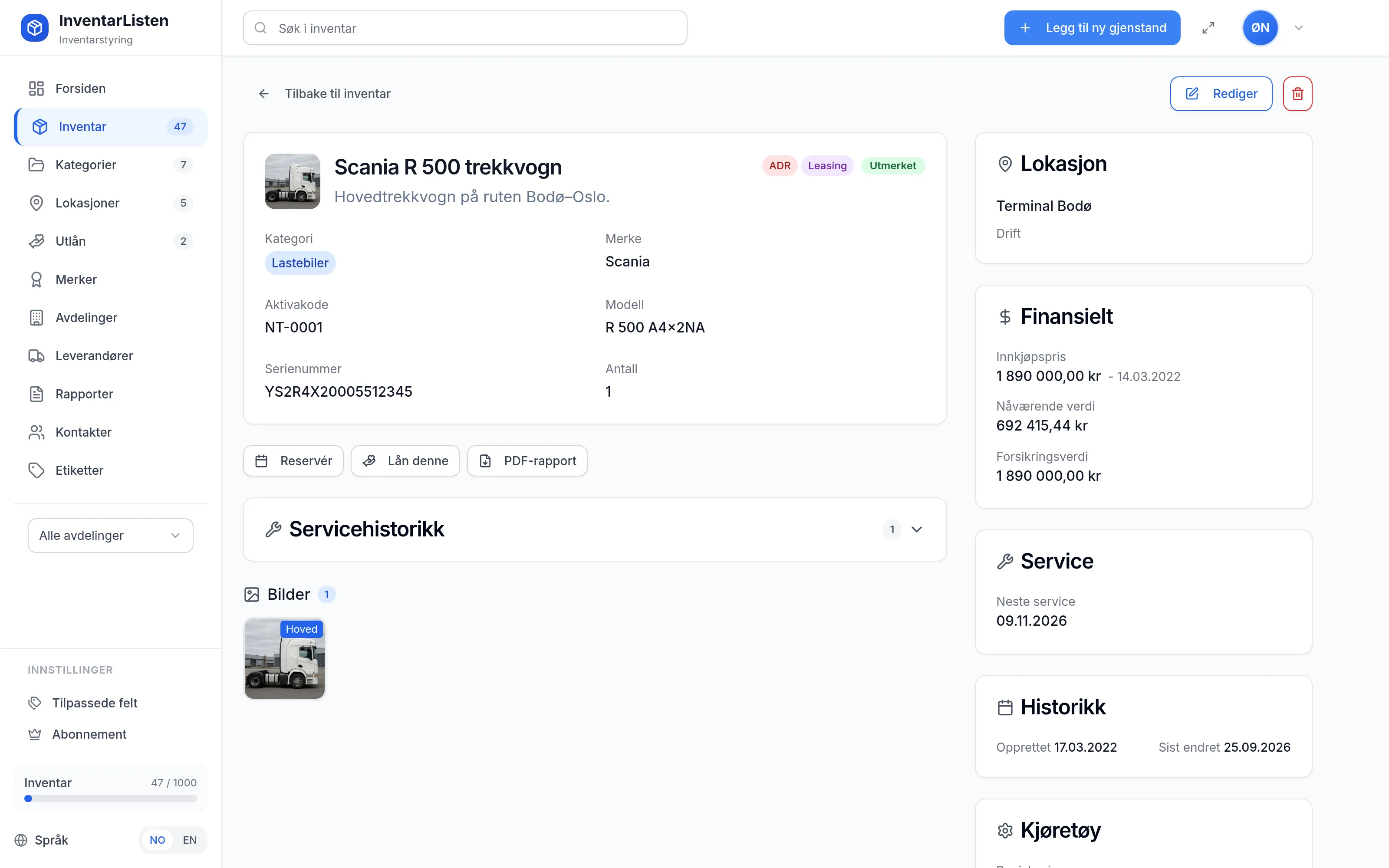Focus the Søk i inventar field

[x=465, y=28]
